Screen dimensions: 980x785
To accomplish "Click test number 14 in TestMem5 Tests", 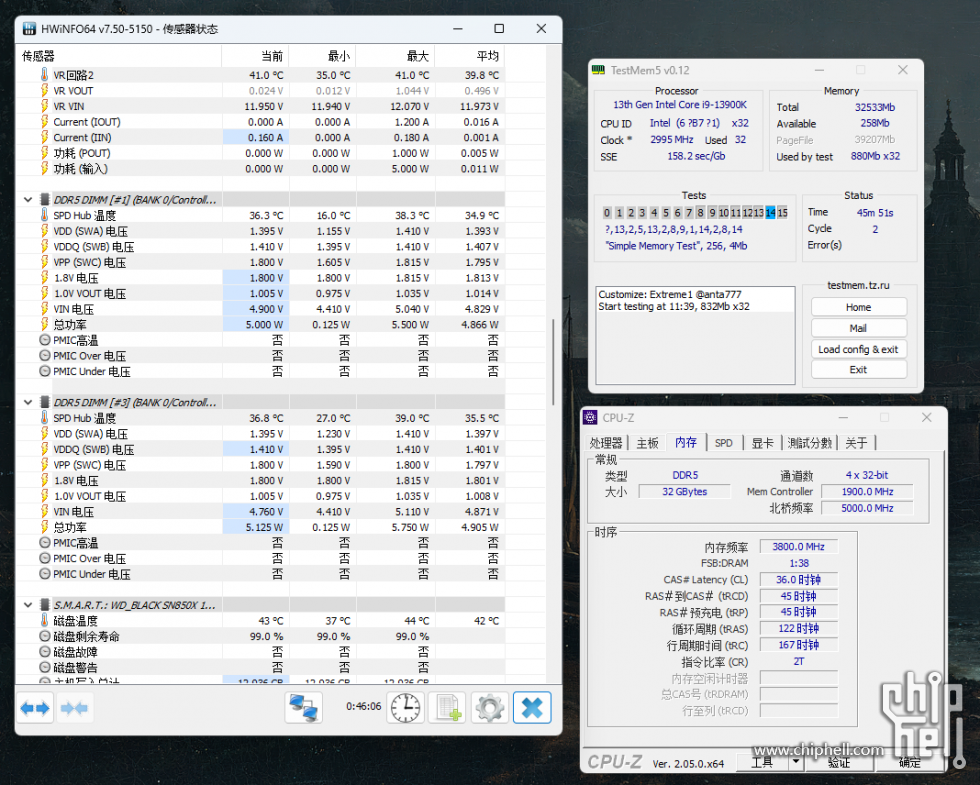I will click(x=770, y=212).
